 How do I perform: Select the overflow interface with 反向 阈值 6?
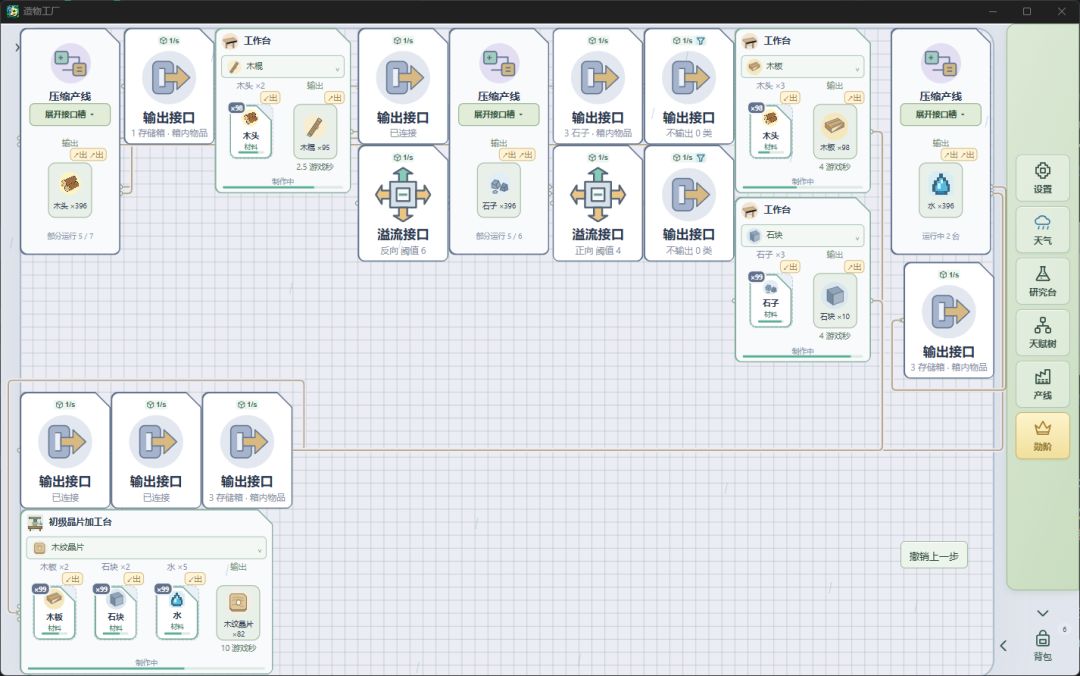coord(403,203)
